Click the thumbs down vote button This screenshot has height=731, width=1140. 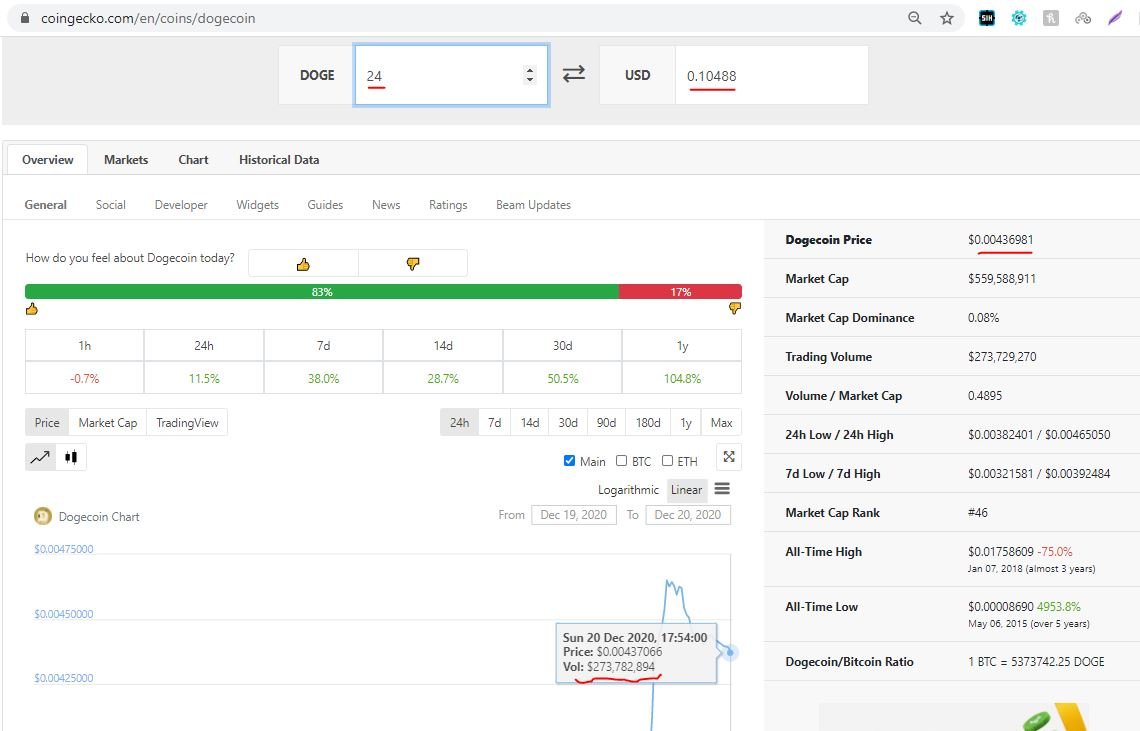pos(412,264)
